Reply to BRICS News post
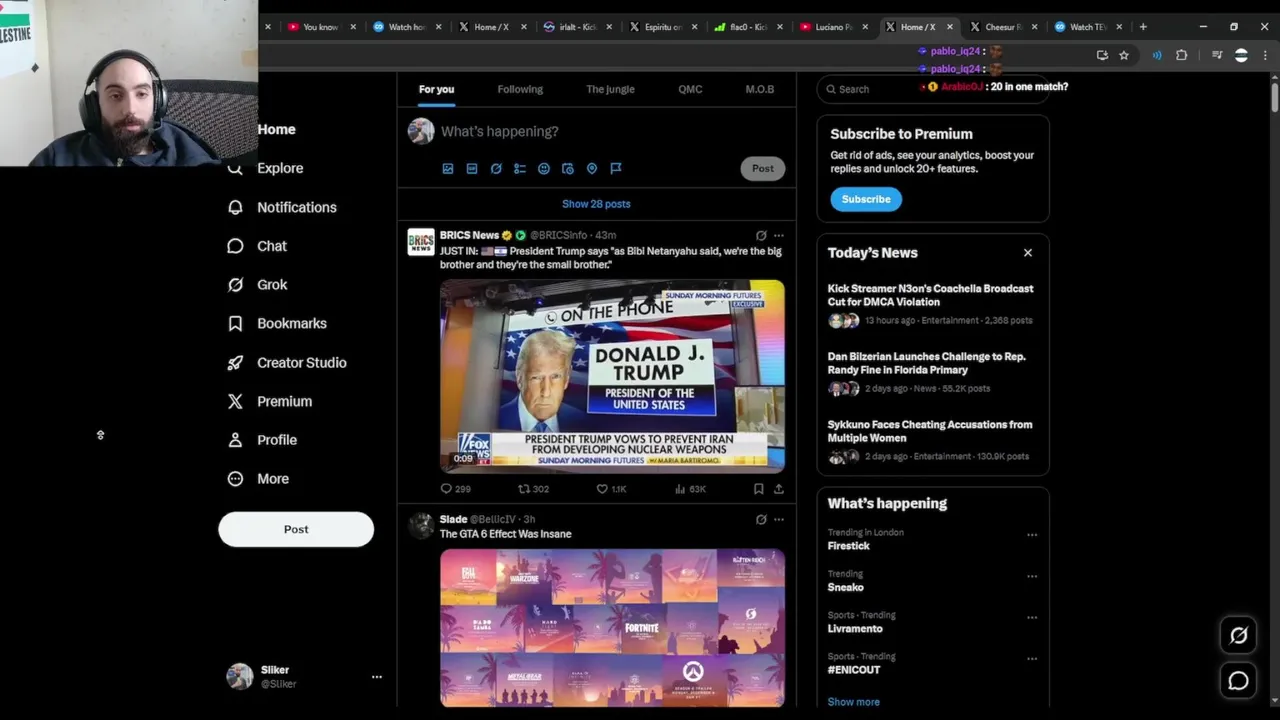Viewport: 1280px width, 720px height. point(455,489)
